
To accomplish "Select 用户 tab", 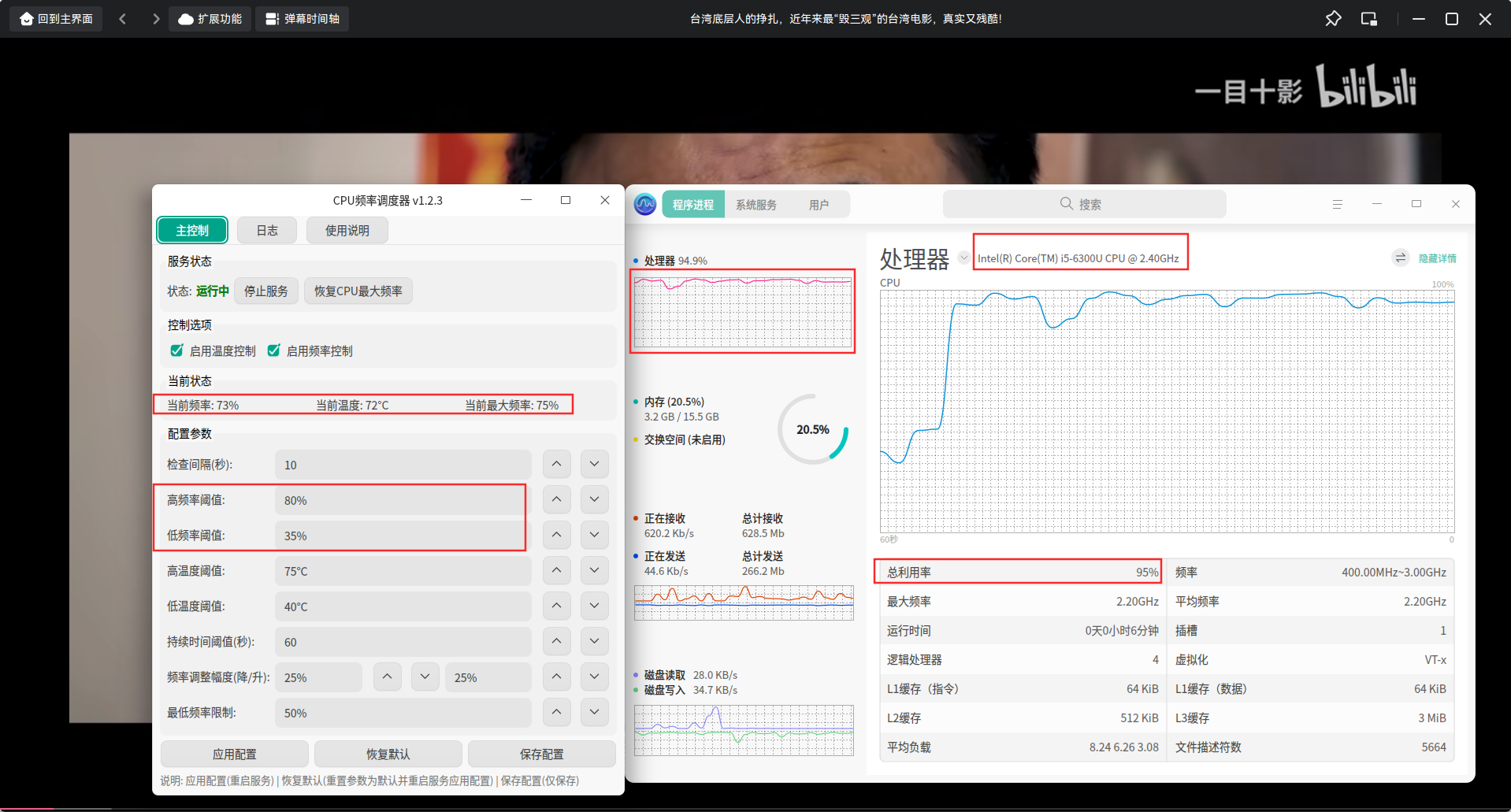I will click(819, 205).
